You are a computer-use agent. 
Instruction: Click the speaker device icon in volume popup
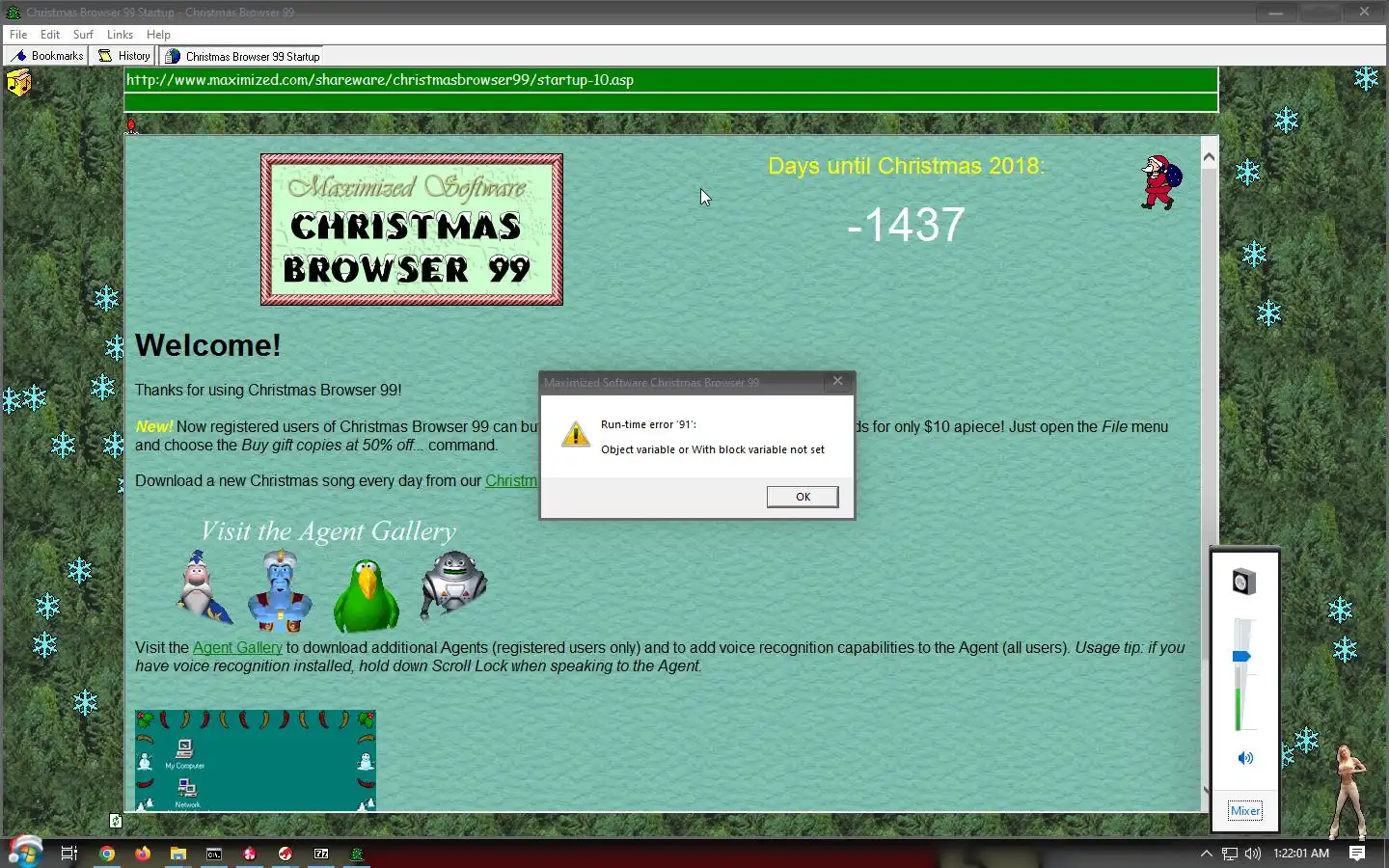click(x=1244, y=582)
